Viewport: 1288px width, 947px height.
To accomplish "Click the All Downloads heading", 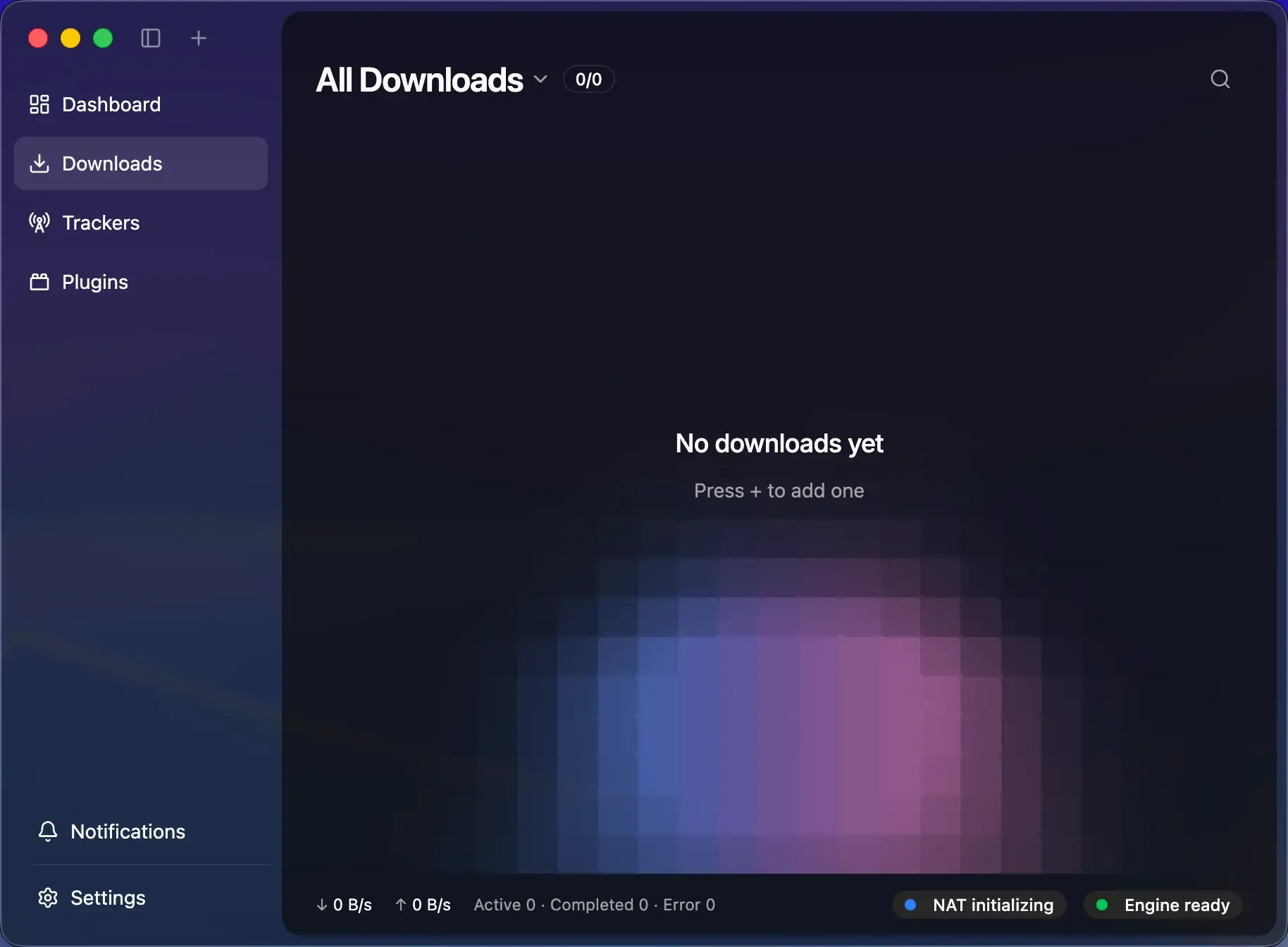I will (x=420, y=80).
